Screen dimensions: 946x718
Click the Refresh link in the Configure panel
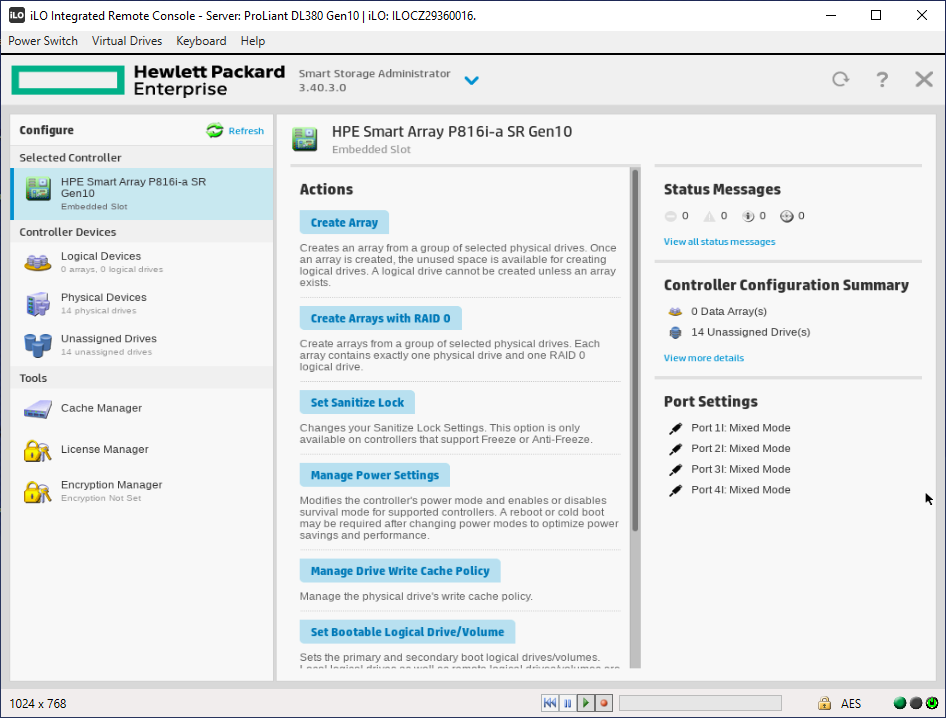(246, 131)
